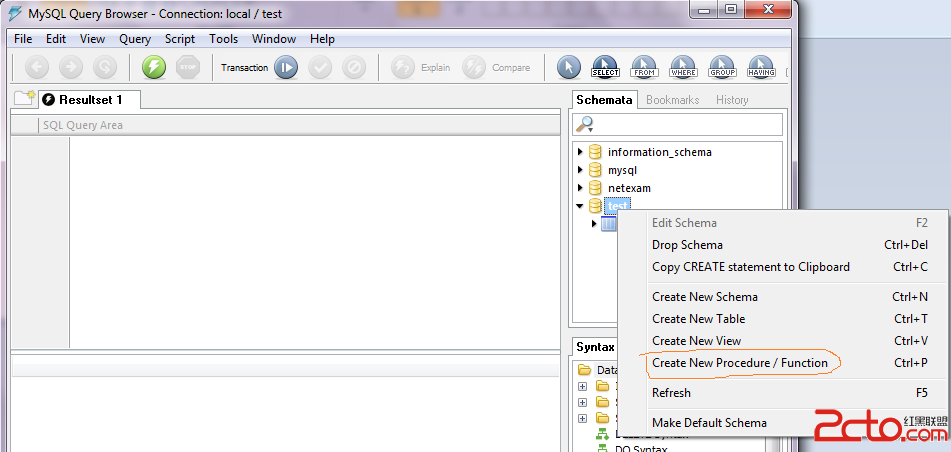Expand the mysql schema tree node
Viewport: 951px width, 452px height.
580,170
